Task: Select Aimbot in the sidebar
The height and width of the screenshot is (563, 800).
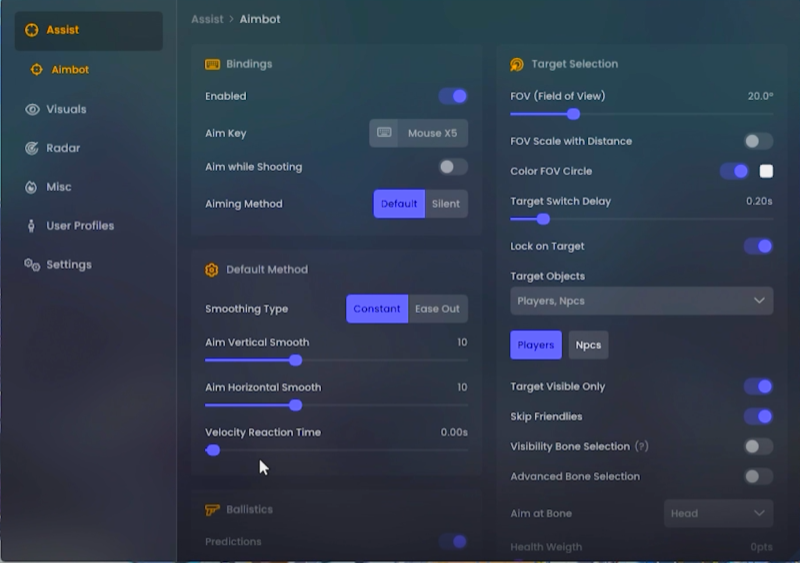Action: point(70,69)
